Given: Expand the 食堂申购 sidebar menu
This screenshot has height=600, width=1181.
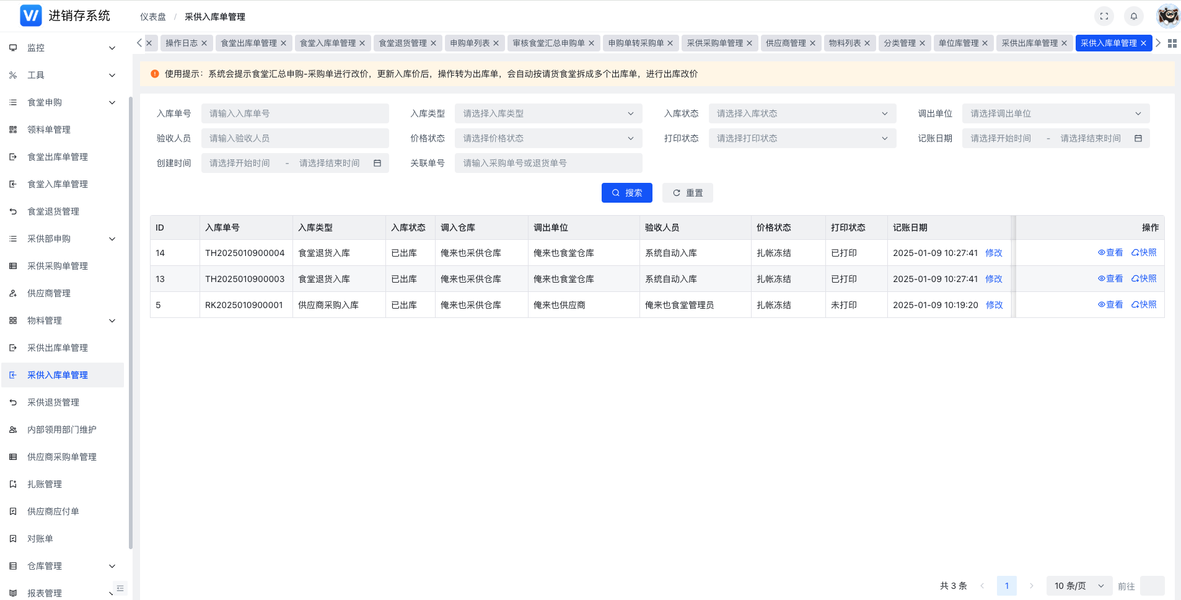Looking at the screenshot, I should (62, 102).
